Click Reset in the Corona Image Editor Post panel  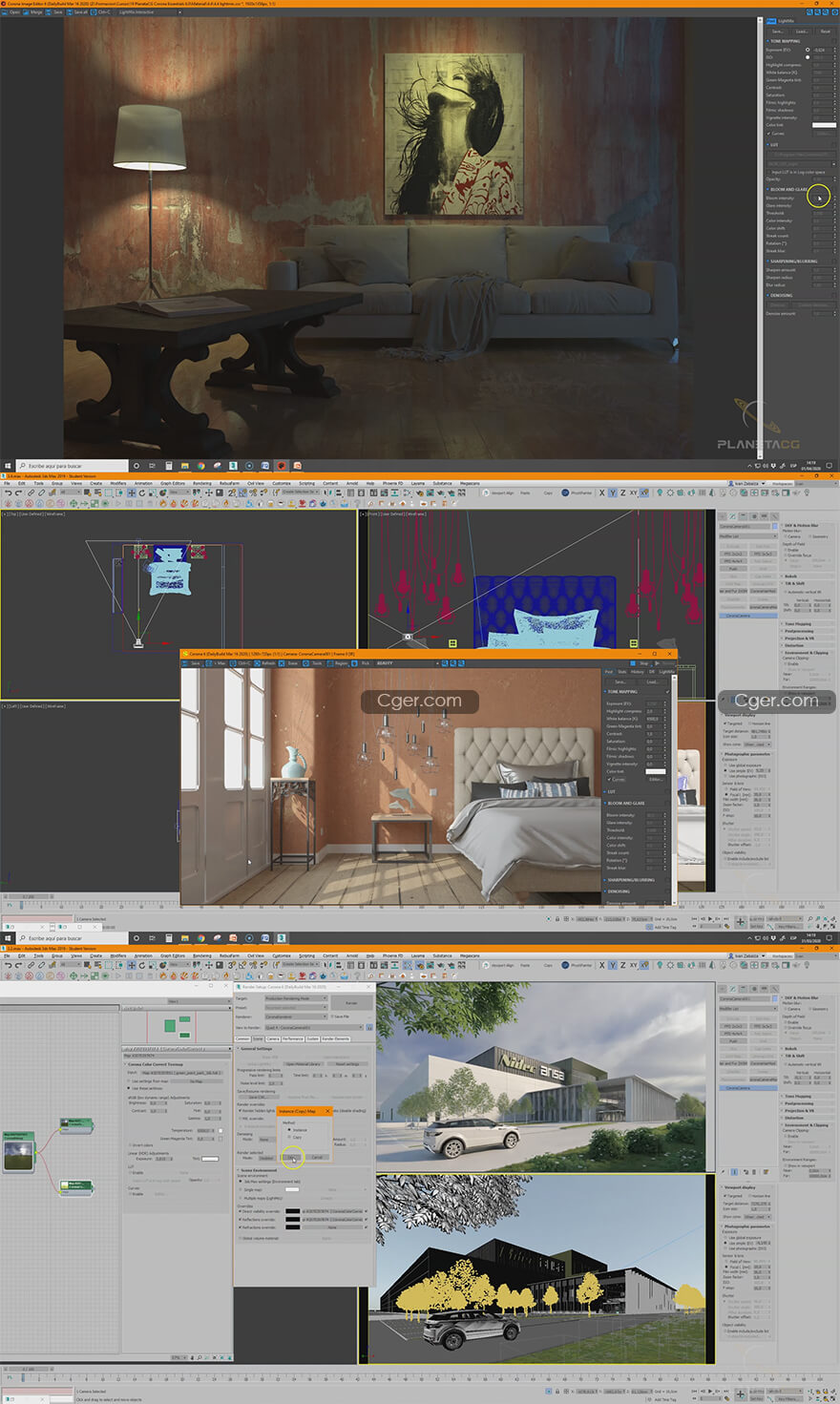click(x=826, y=31)
